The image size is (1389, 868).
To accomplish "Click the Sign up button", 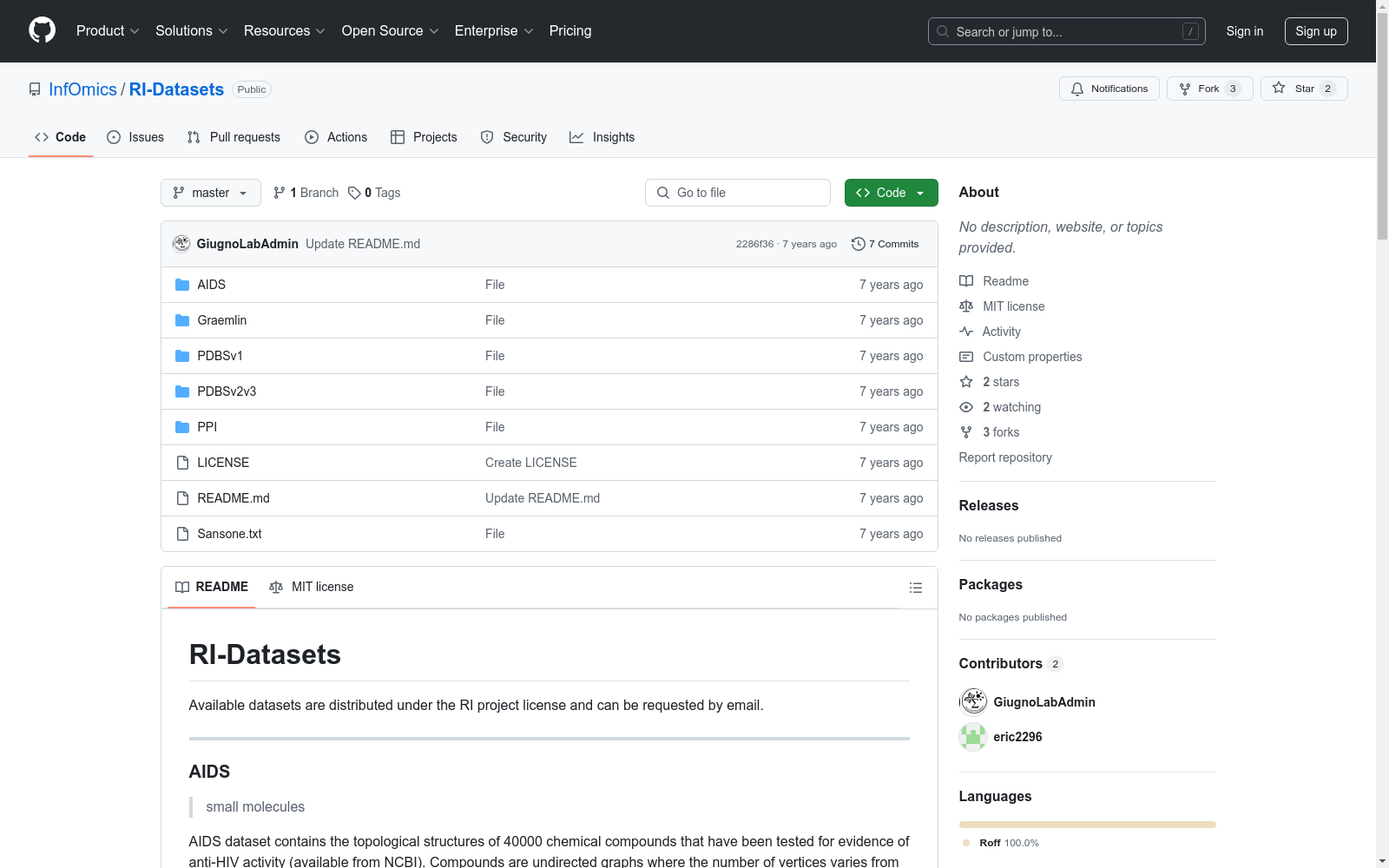I will (1316, 31).
